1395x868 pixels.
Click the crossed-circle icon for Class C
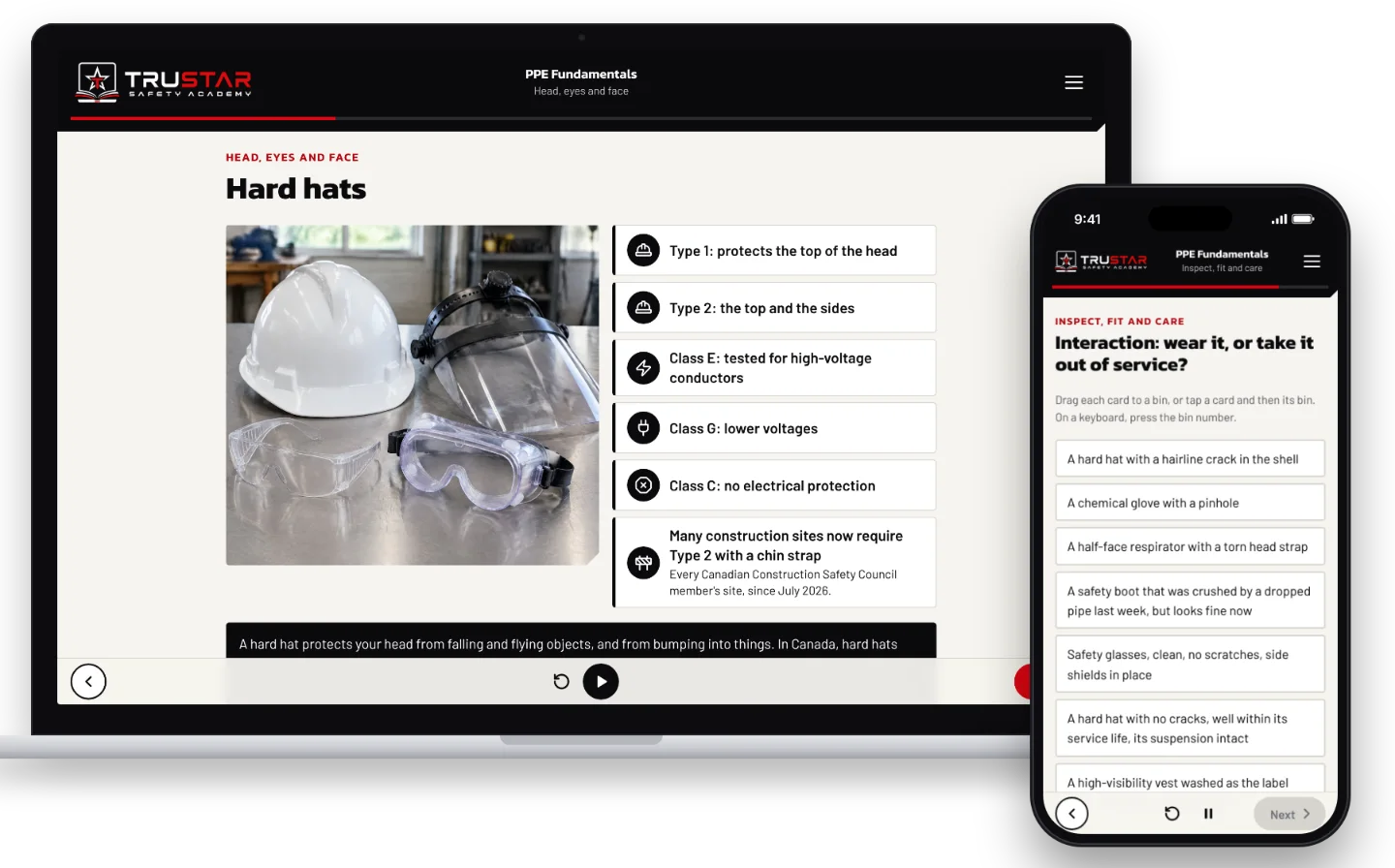(643, 485)
